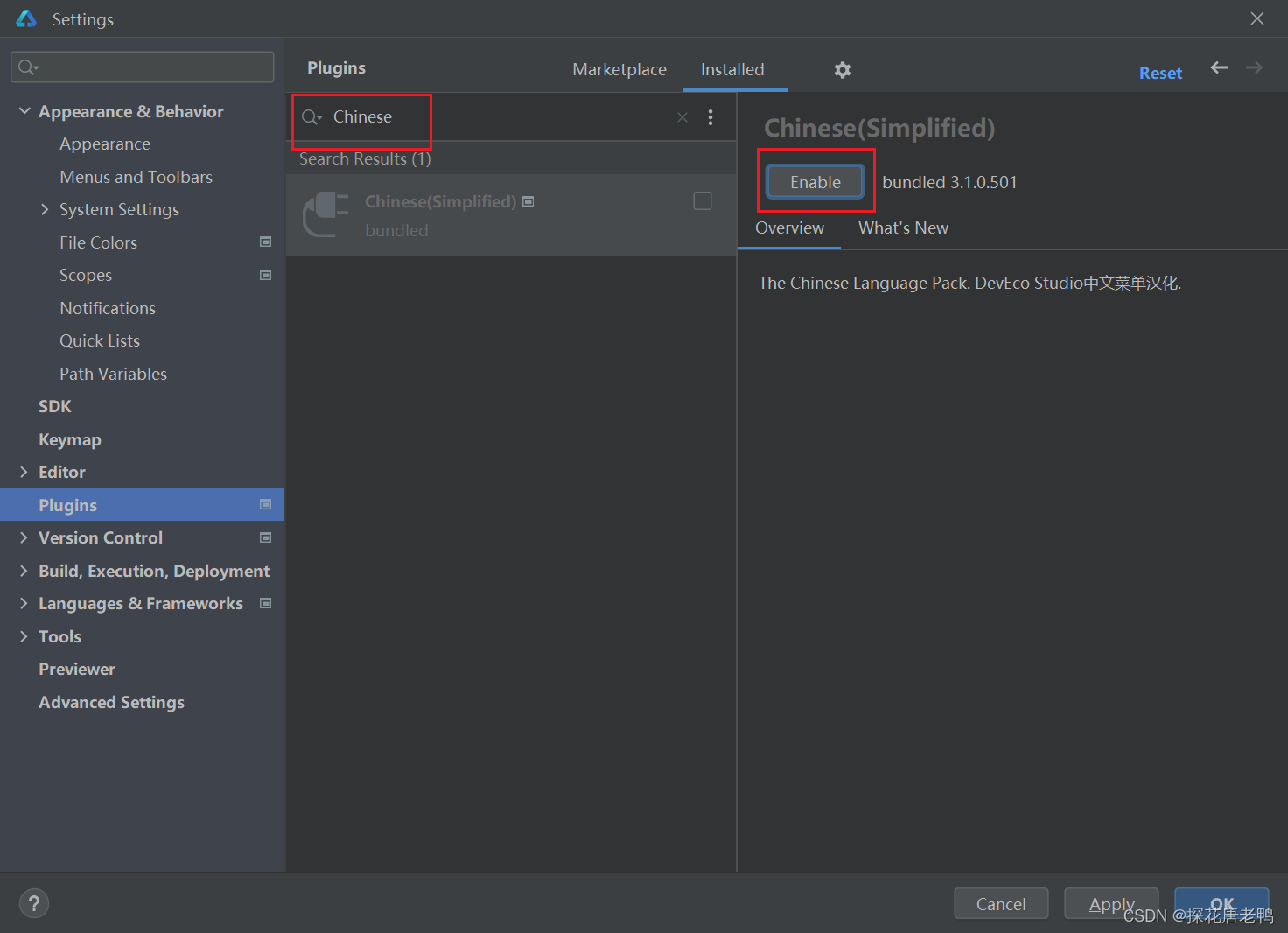
Task: Expand the Editor section
Action: [24, 472]
